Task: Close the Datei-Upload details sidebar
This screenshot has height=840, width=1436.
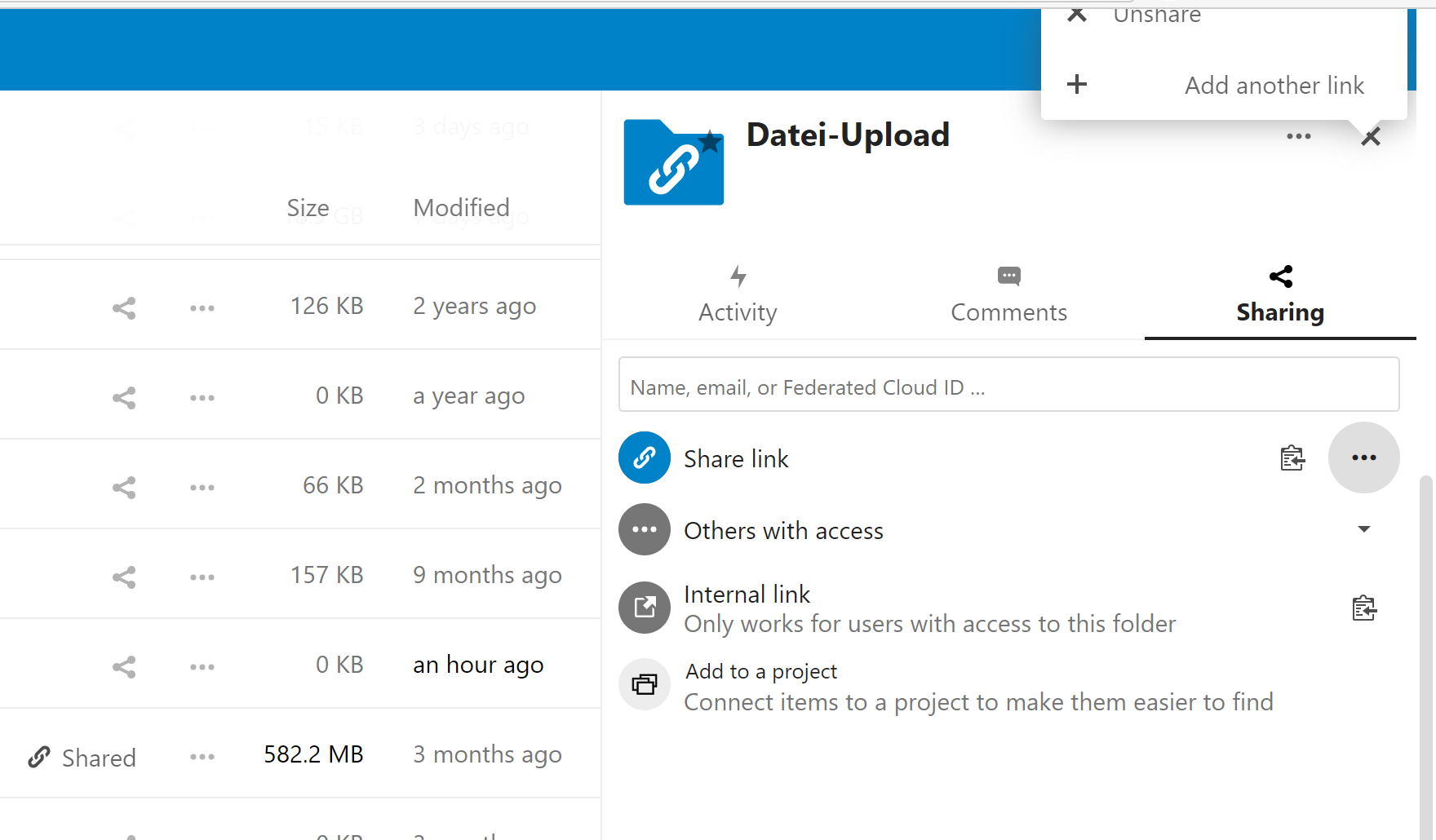Action: (x=1371, y=136)
